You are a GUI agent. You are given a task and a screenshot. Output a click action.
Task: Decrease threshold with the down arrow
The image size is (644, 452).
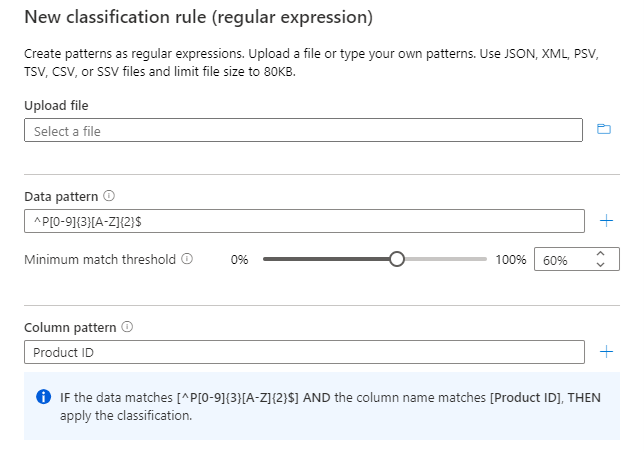click(x=600, y=265)
